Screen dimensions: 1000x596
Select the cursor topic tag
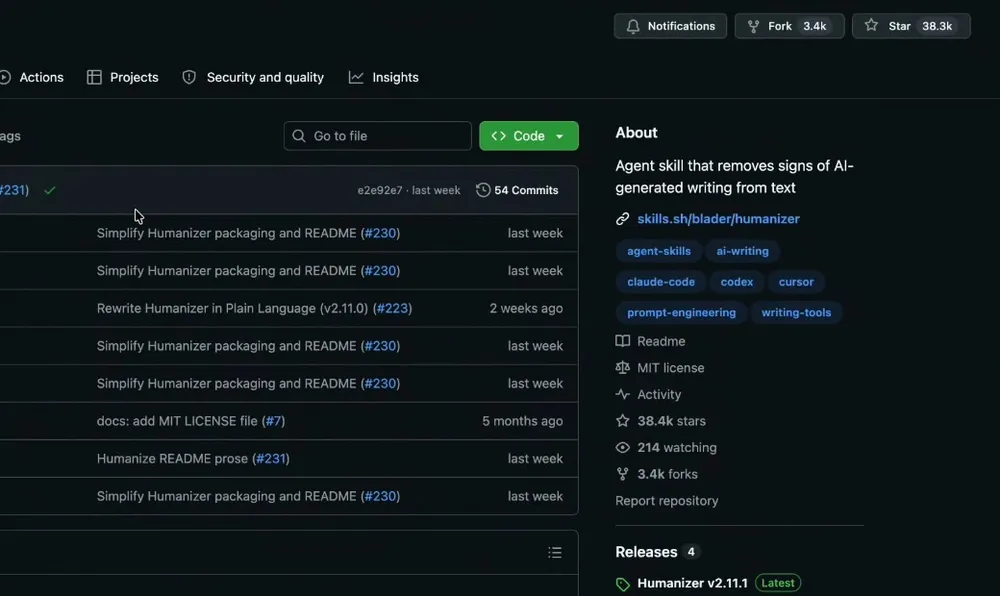pyautogui.click(x=796, y=282)
